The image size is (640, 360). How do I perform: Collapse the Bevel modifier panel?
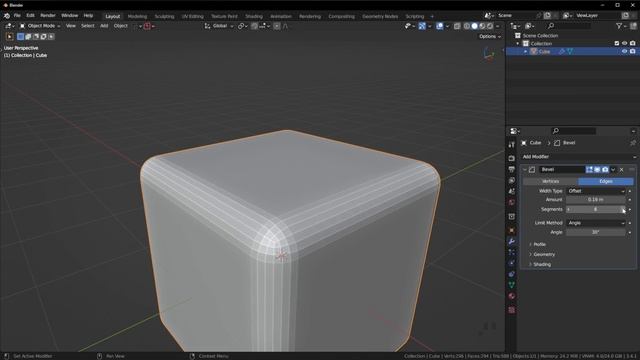(524, 169)
